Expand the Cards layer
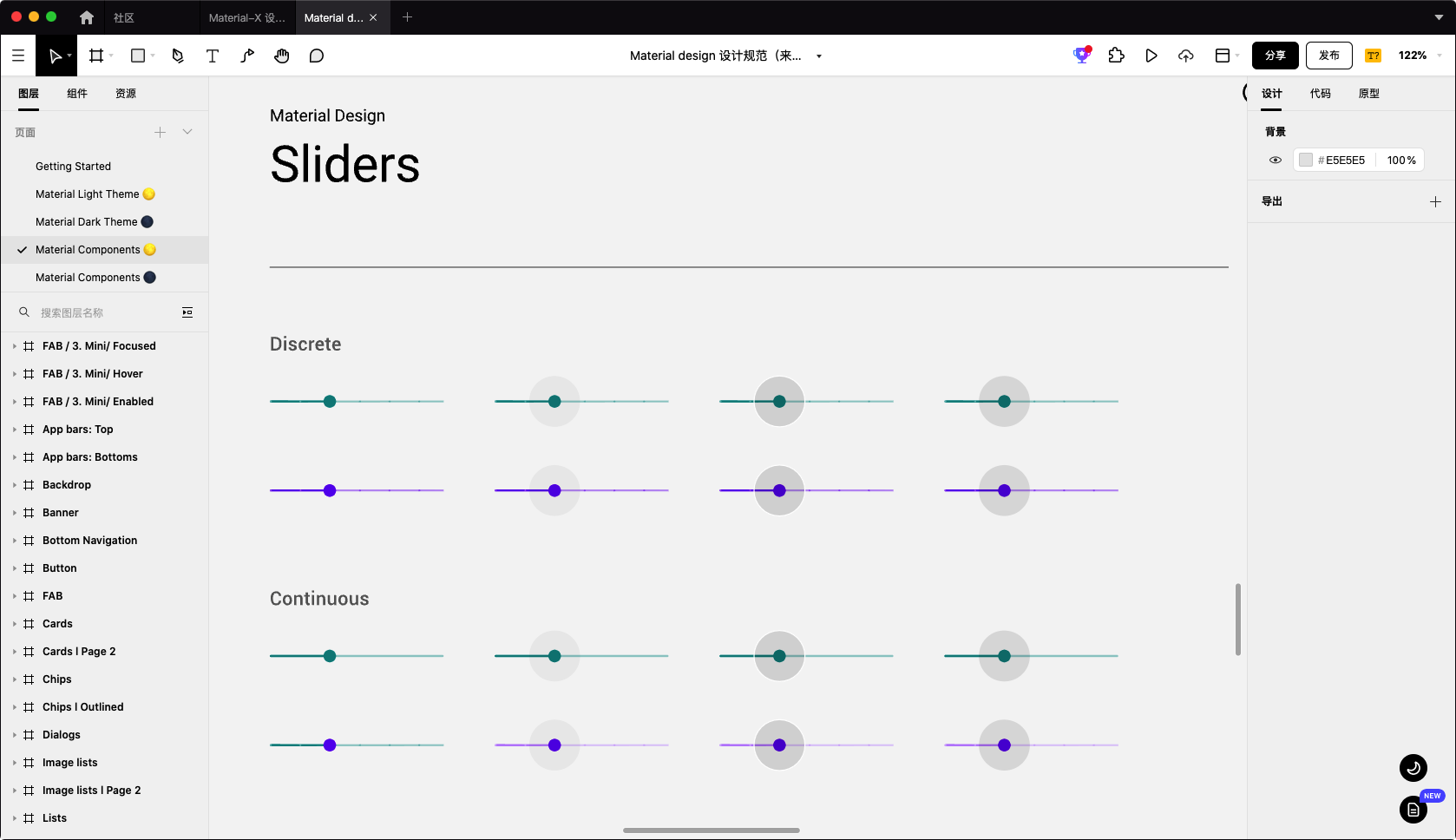The height and width of the screenshot is (840, 1456). 15,624
